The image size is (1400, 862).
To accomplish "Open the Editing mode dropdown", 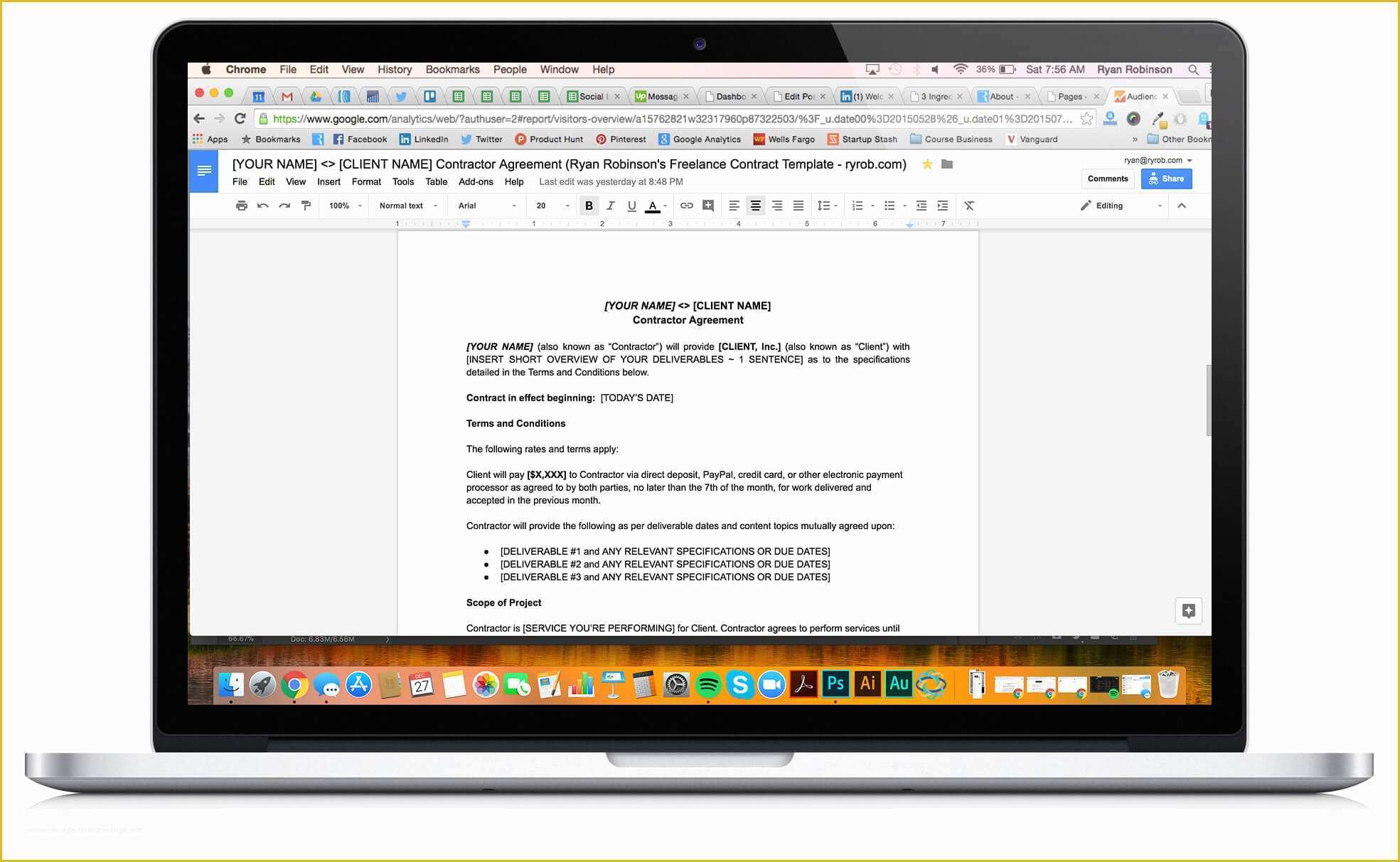I will coord(1121,206).
